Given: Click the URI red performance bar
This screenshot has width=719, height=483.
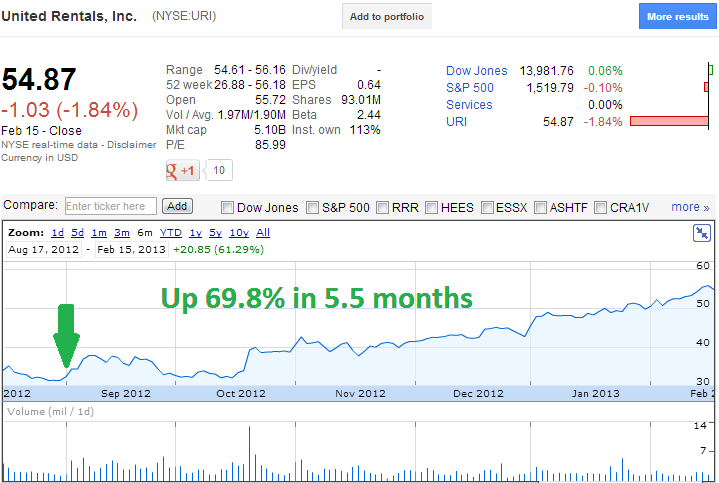Looking at the screenshot, I should 669,121.
